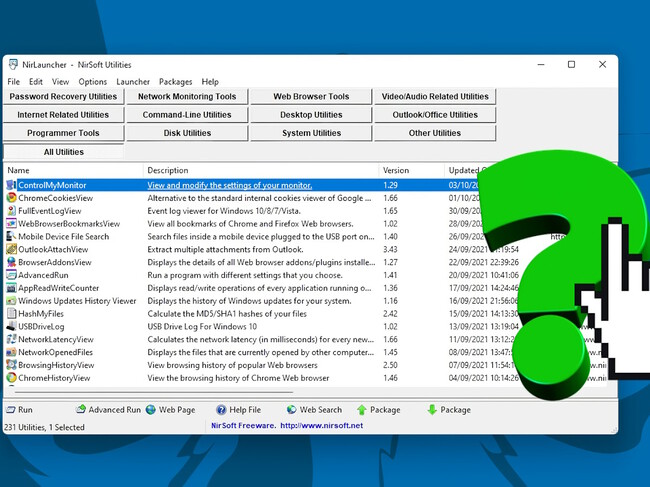Open the Web Page toolbar item
Viewport: 650px width, 487px height.
click(x=170, y=410)
